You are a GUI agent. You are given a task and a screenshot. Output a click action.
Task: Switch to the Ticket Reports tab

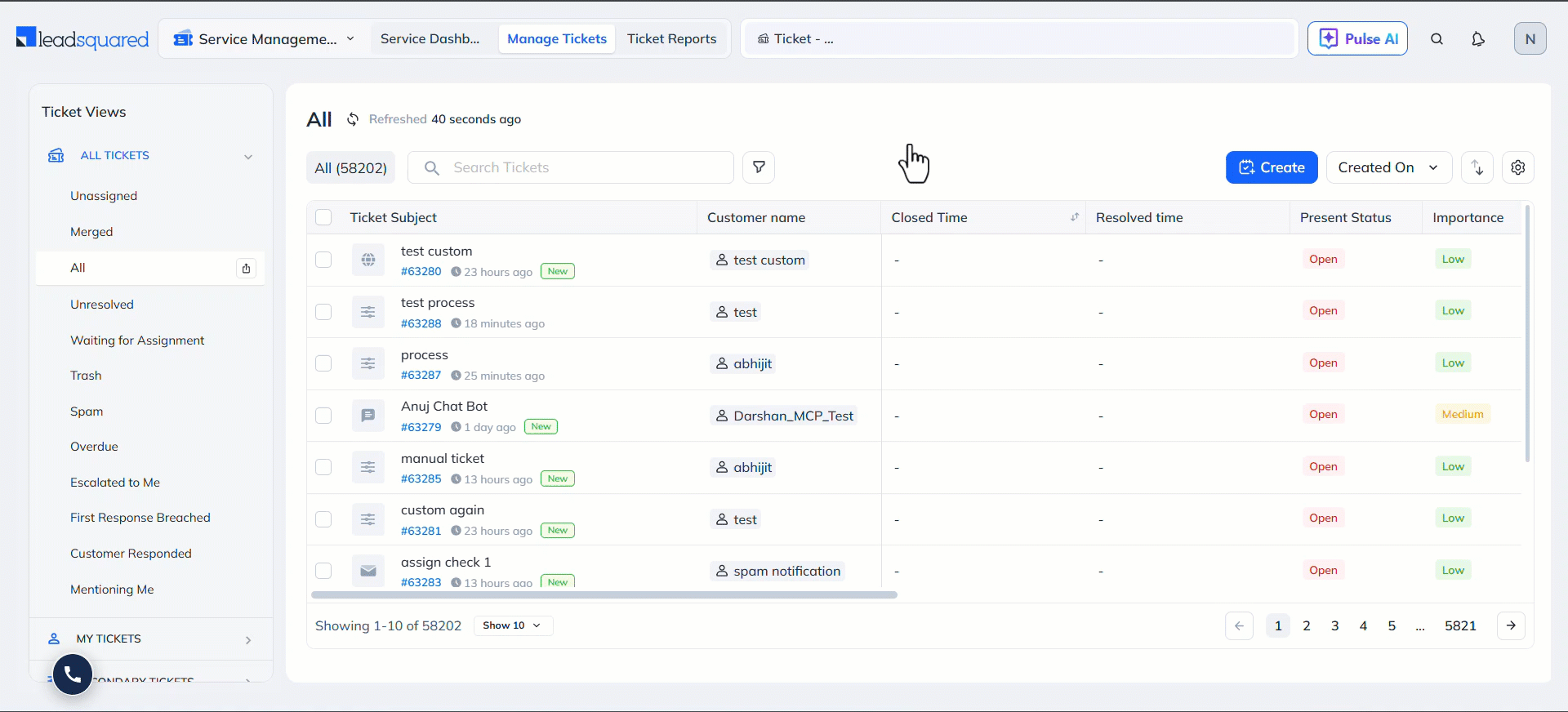tap(671, 39)
